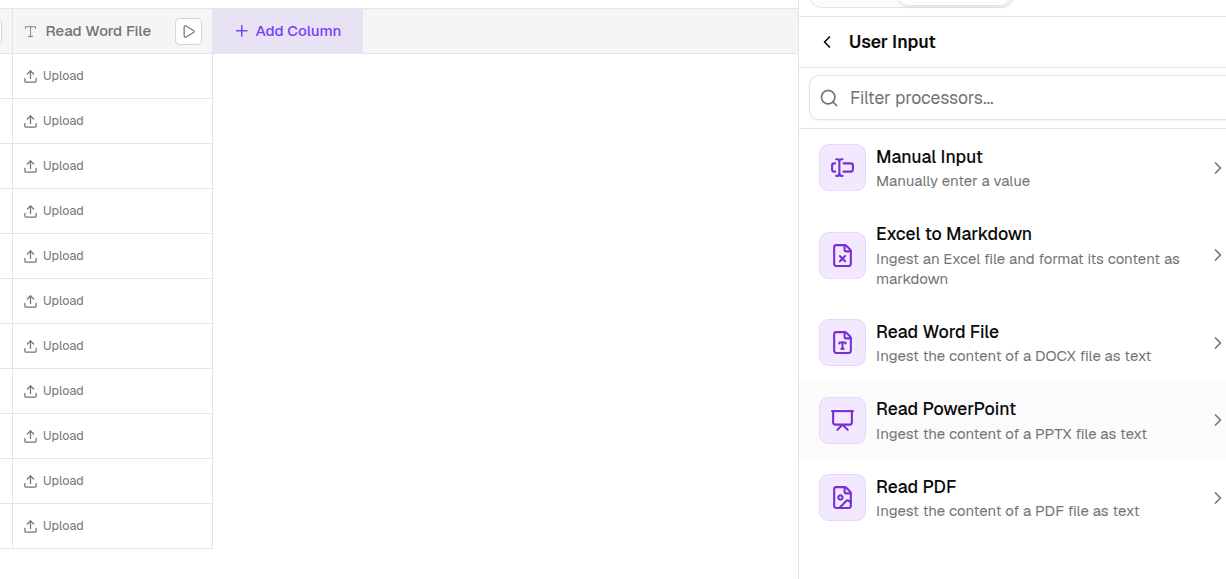Image resolution: width=1226 pixels, height=579 pixels.
Task: Click the Read PDF file icon
Action: (842, 498)
